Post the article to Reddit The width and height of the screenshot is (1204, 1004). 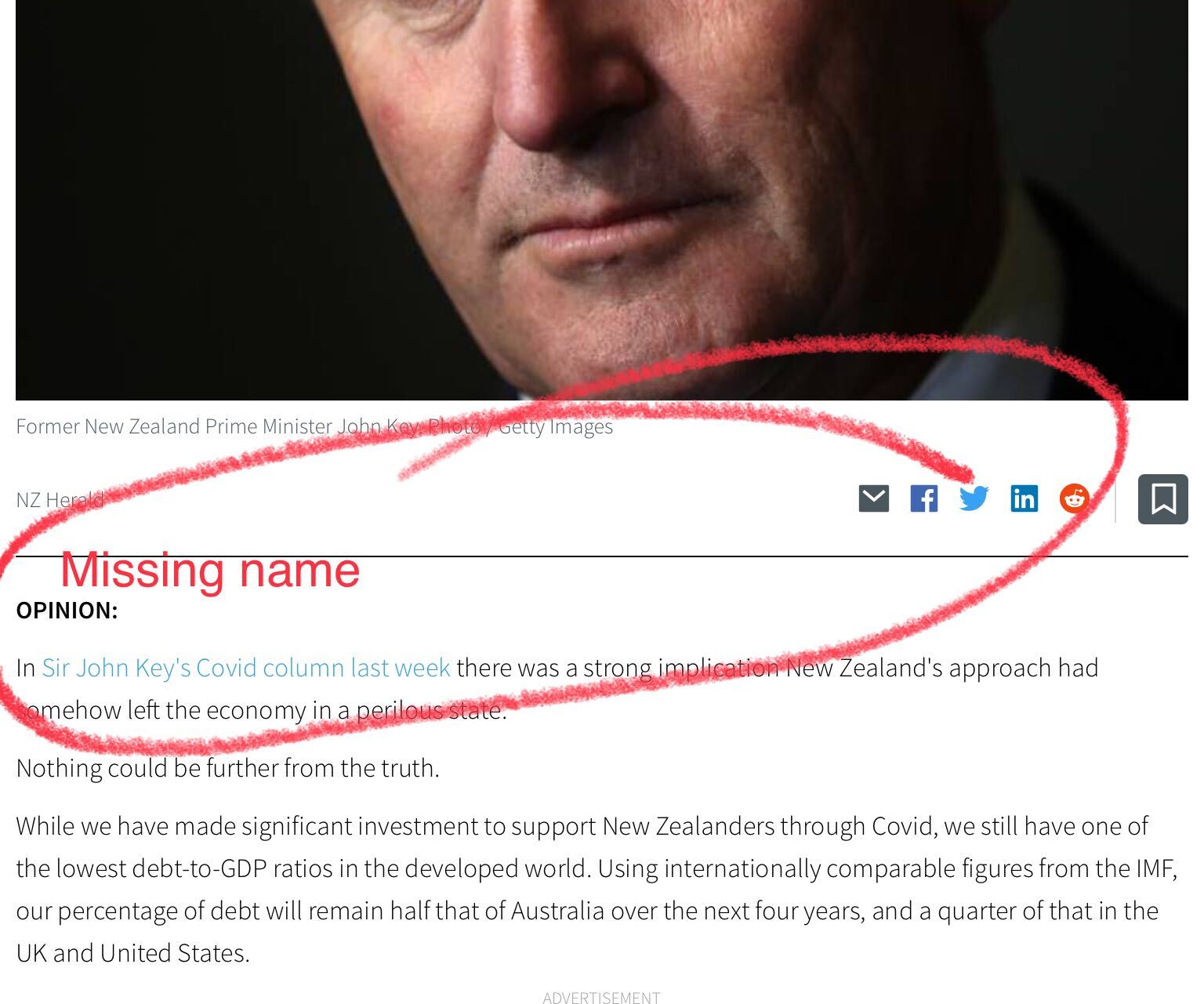pyautogui.click(x=1075, y=498)
